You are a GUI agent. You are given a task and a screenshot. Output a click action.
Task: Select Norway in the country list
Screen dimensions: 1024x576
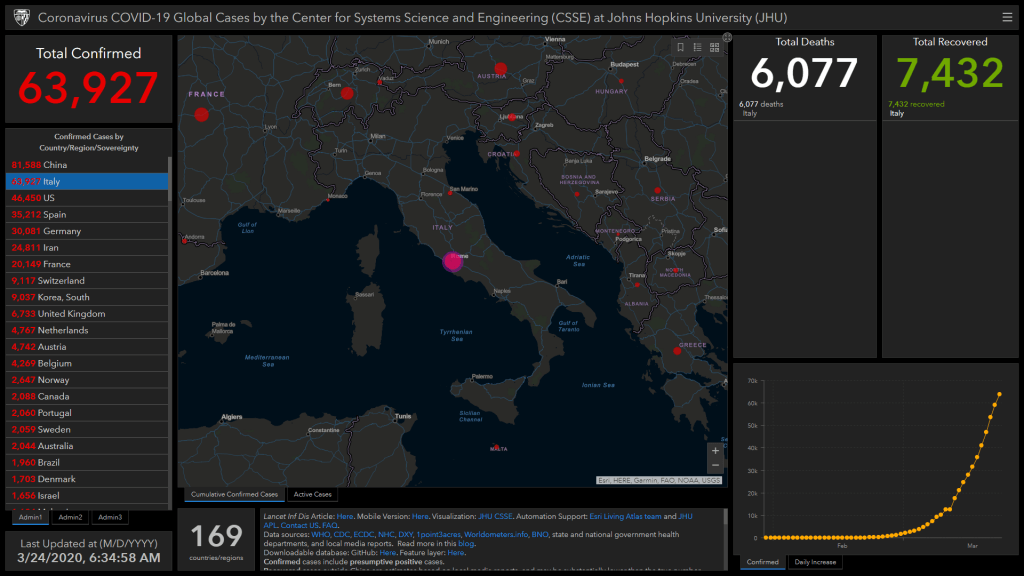(x=86, y=380)
